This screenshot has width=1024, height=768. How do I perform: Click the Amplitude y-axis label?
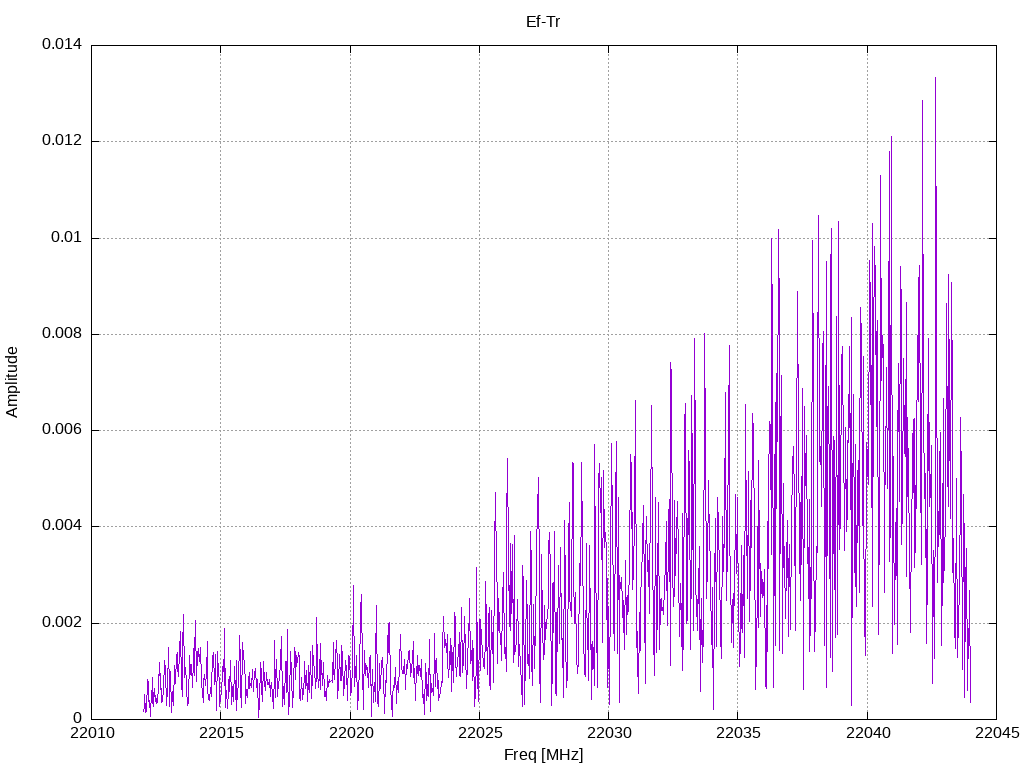tap(12, 382)
